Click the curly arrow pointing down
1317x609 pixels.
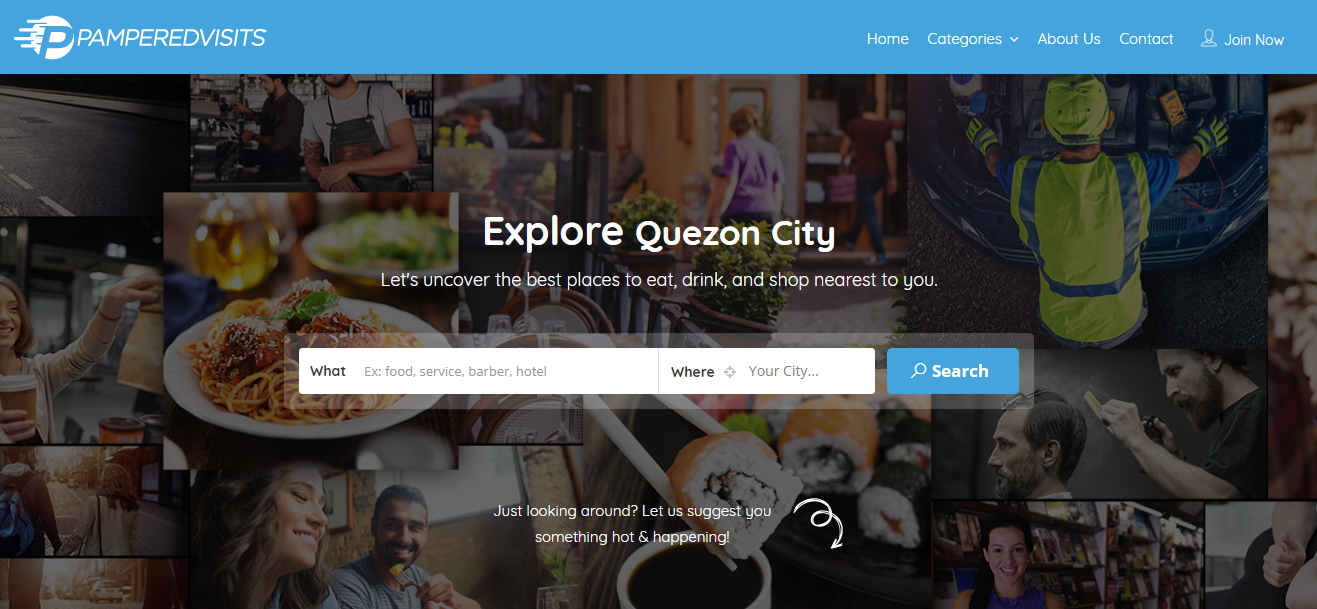coord(820,524)
